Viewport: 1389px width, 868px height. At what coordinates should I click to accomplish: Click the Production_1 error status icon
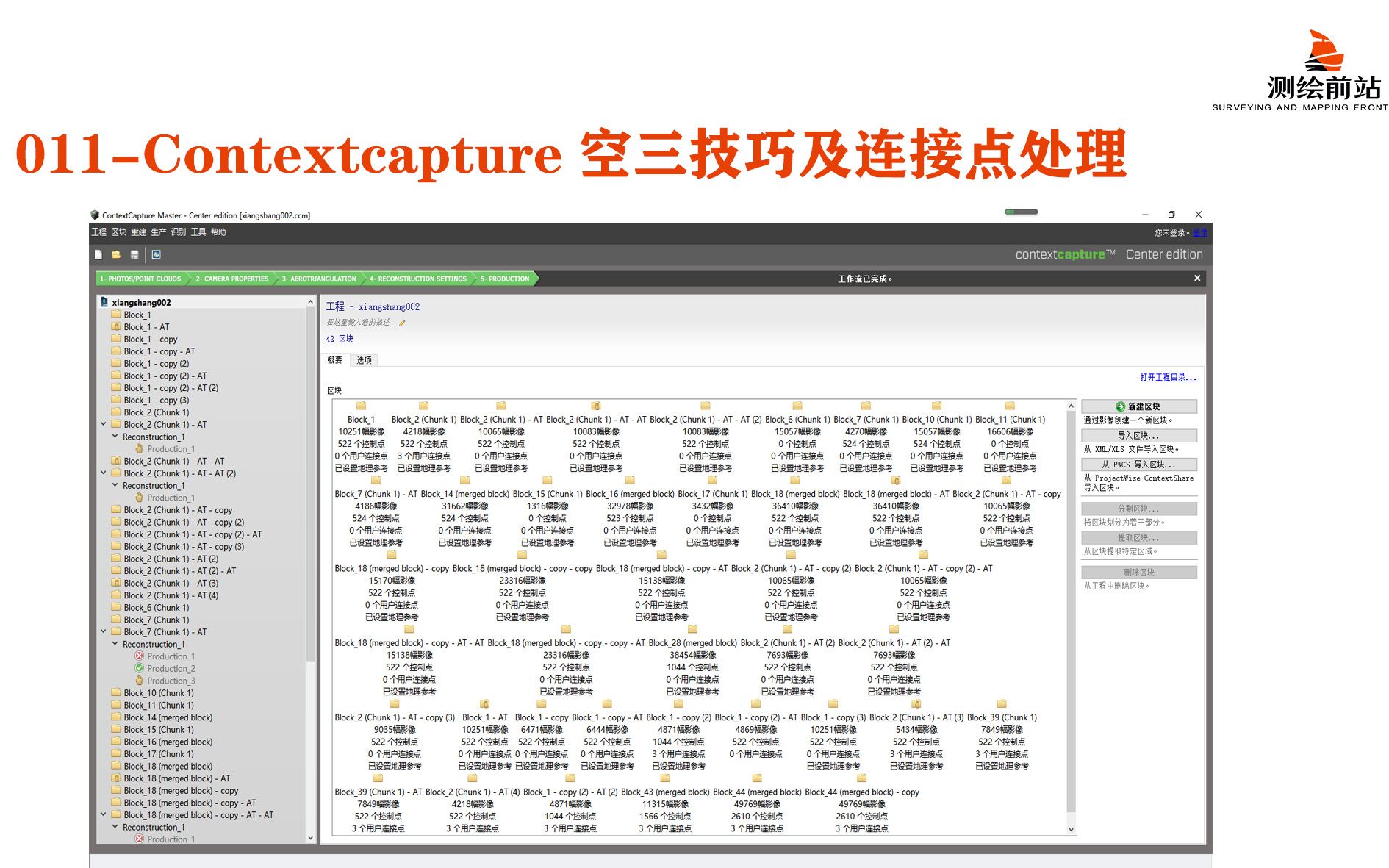pos(139,656)
